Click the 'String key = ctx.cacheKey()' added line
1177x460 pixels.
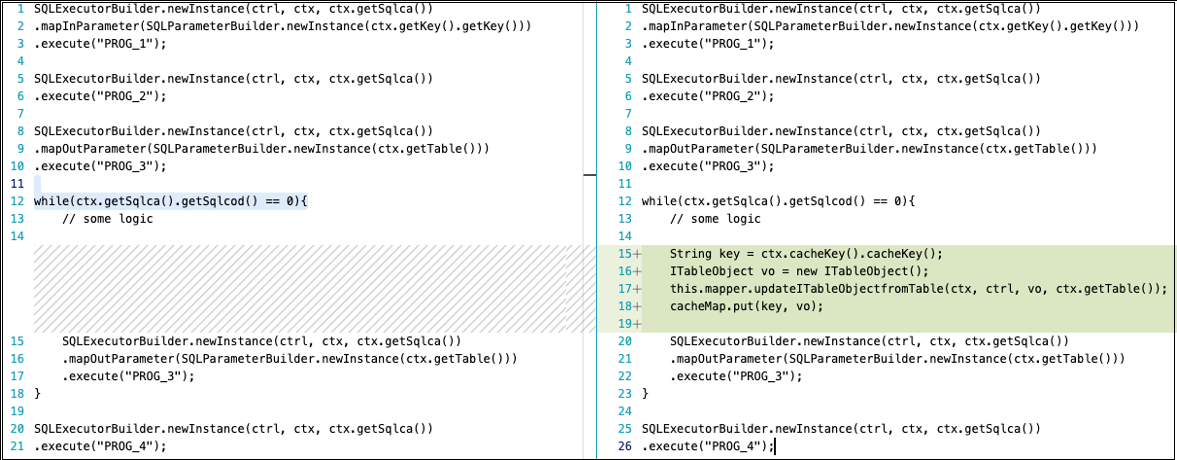click(806, 254)
